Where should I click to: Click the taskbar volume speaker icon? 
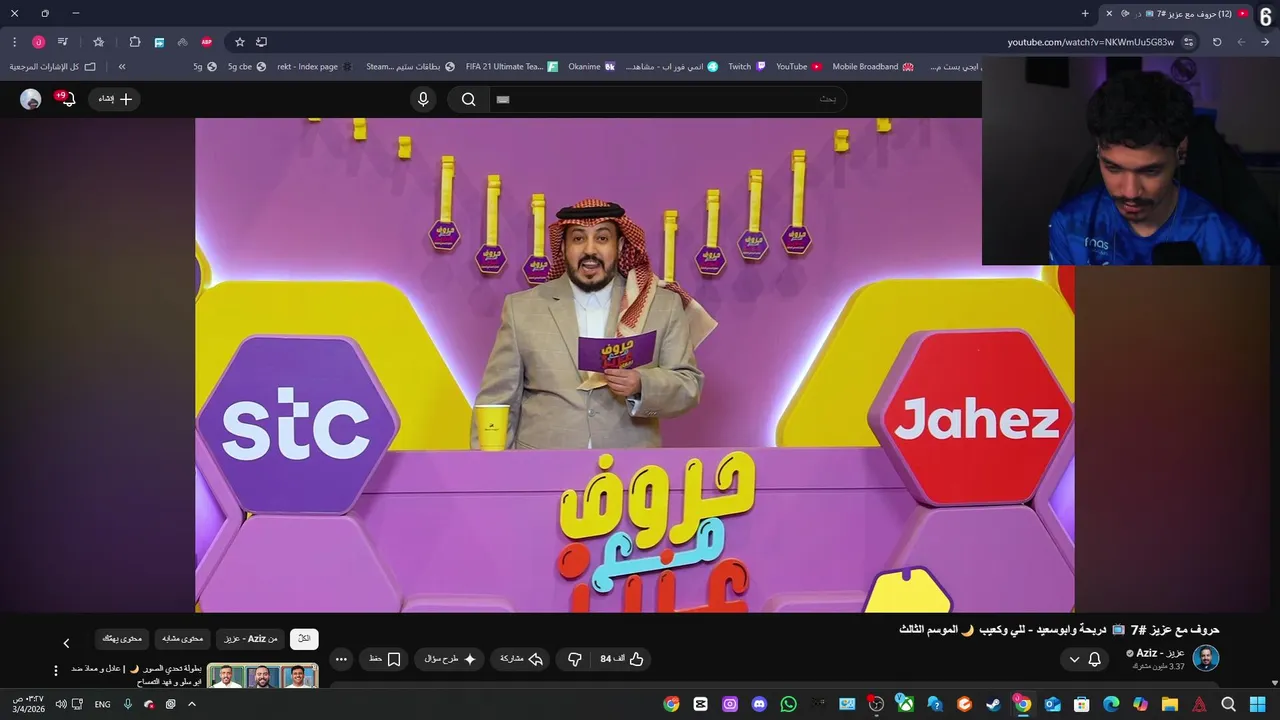point(61,704)
